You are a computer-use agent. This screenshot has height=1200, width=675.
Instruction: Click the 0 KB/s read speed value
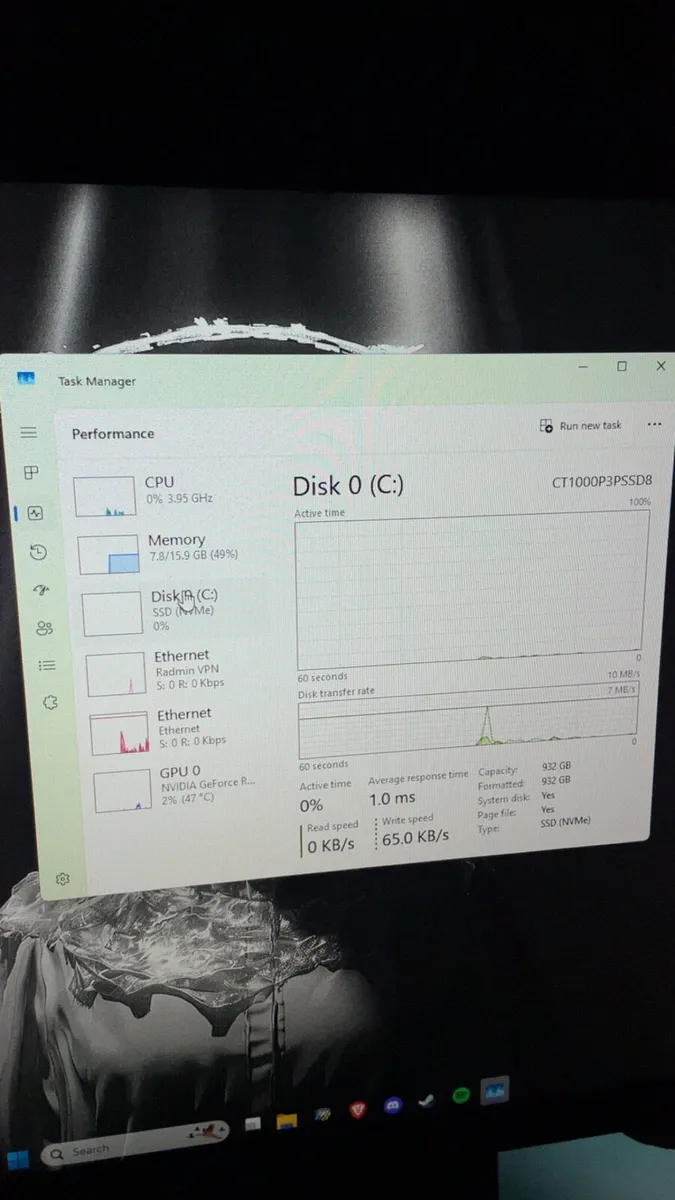click(x=331, y=846)
